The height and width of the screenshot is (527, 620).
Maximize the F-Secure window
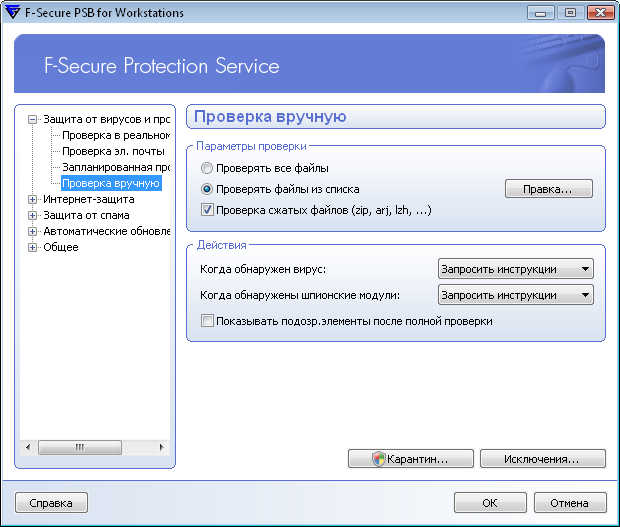pos(570,13)
